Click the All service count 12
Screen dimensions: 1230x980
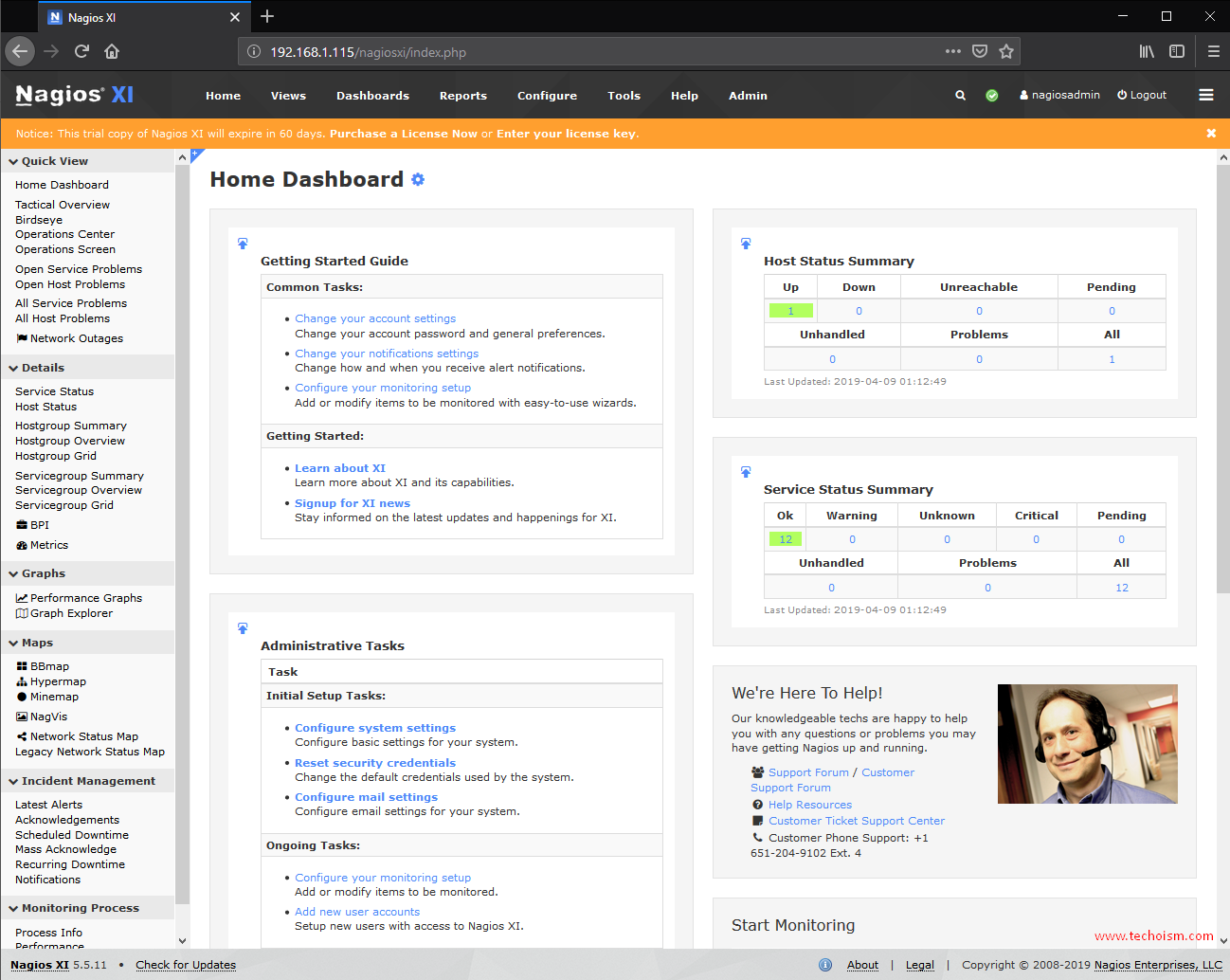(x=1122, y=588)
